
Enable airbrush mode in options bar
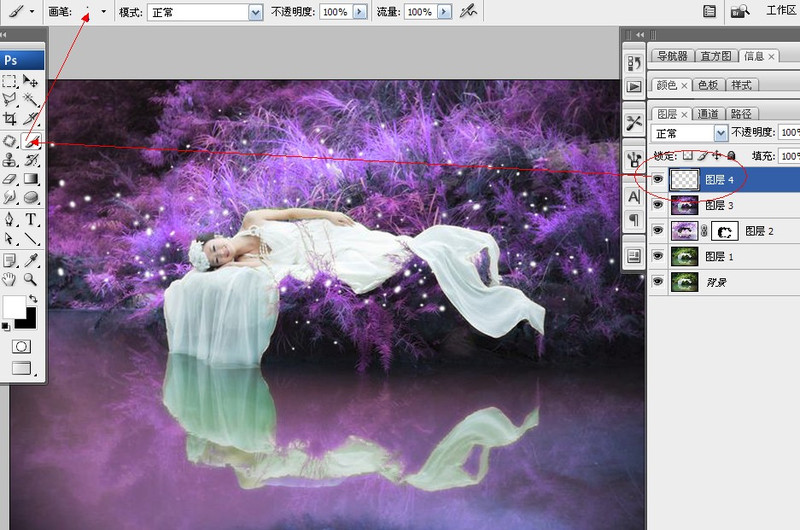coord(467,11)
